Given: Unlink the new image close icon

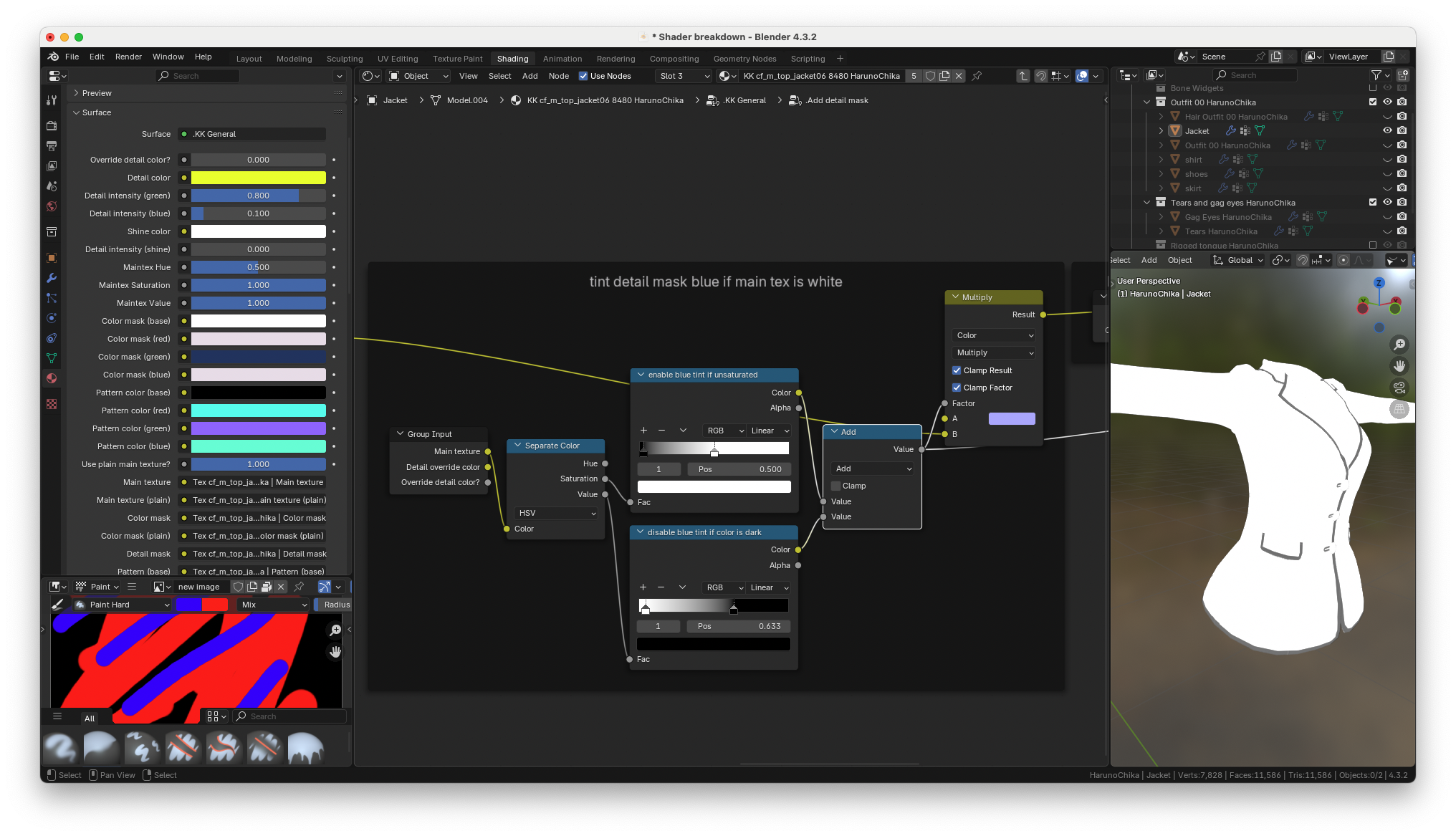Looking at the screenshot, I should click(x=281, y=587).
